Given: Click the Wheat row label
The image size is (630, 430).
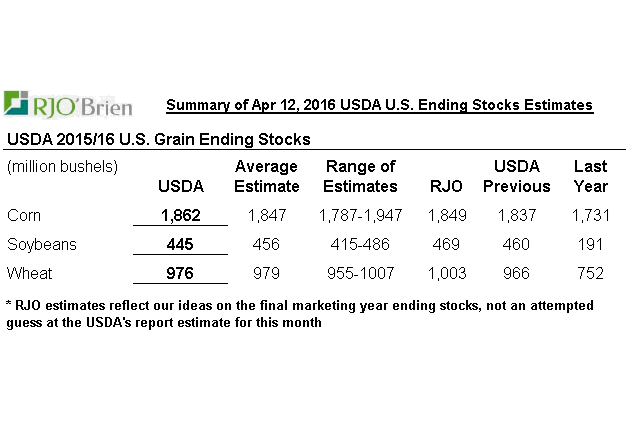Looking at the screenshot, I should pyautogui.click(x=28, y=273).
